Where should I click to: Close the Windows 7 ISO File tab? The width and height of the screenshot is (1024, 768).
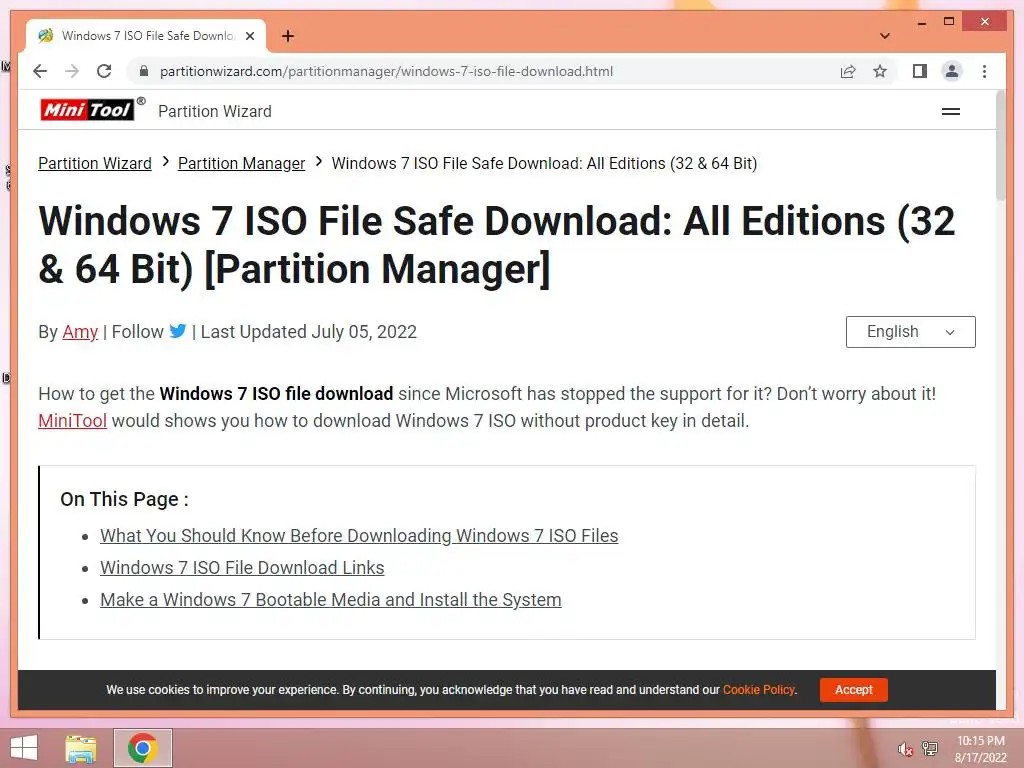pos(249,36)
